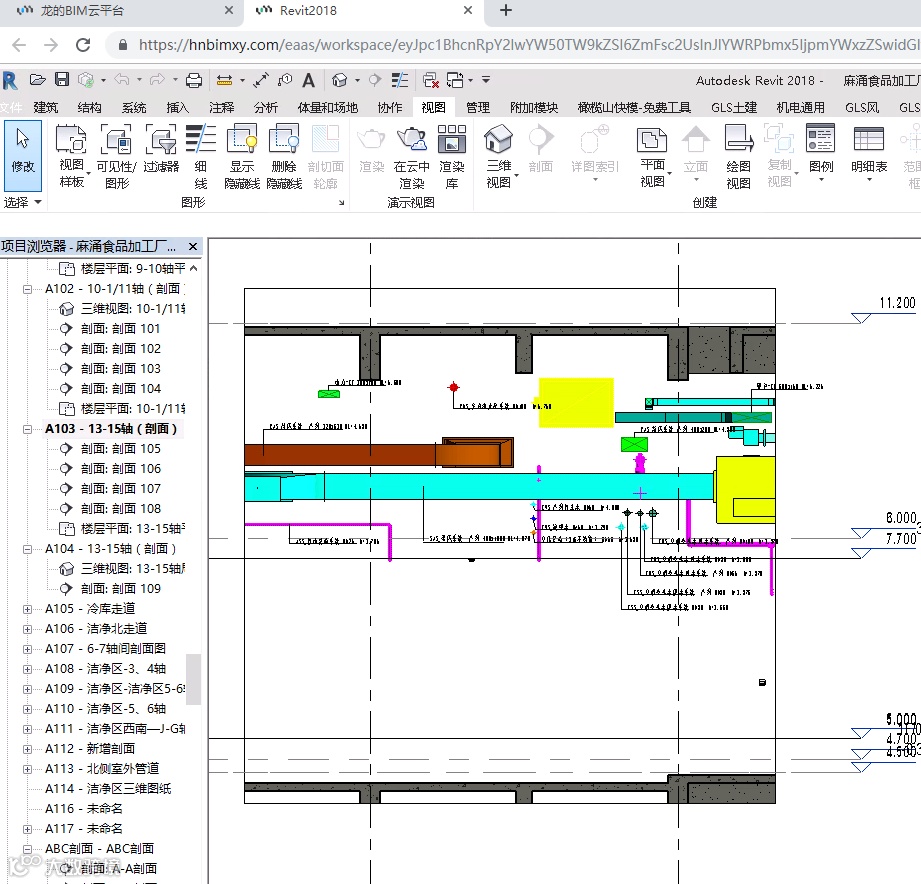The height and width of the screenshot is (884, 921).
Task: Open the 协作 ribbon tab
Action: 389,107
